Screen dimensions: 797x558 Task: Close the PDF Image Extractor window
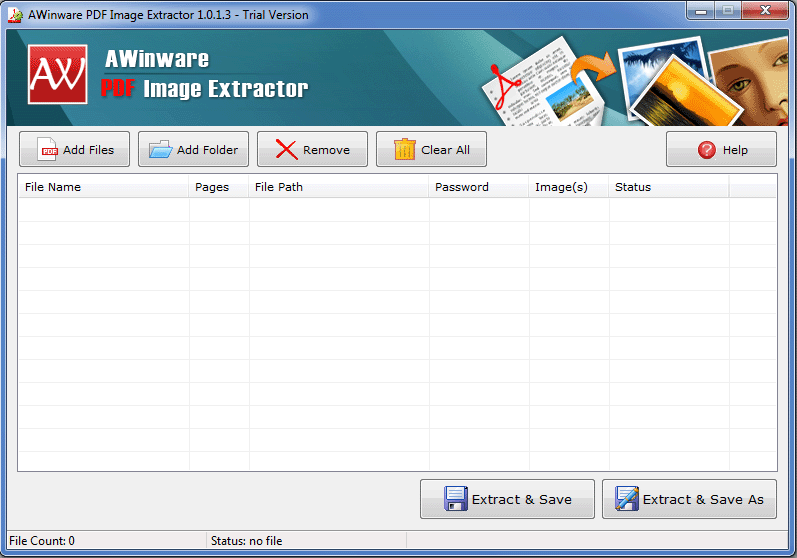(765, 12)
